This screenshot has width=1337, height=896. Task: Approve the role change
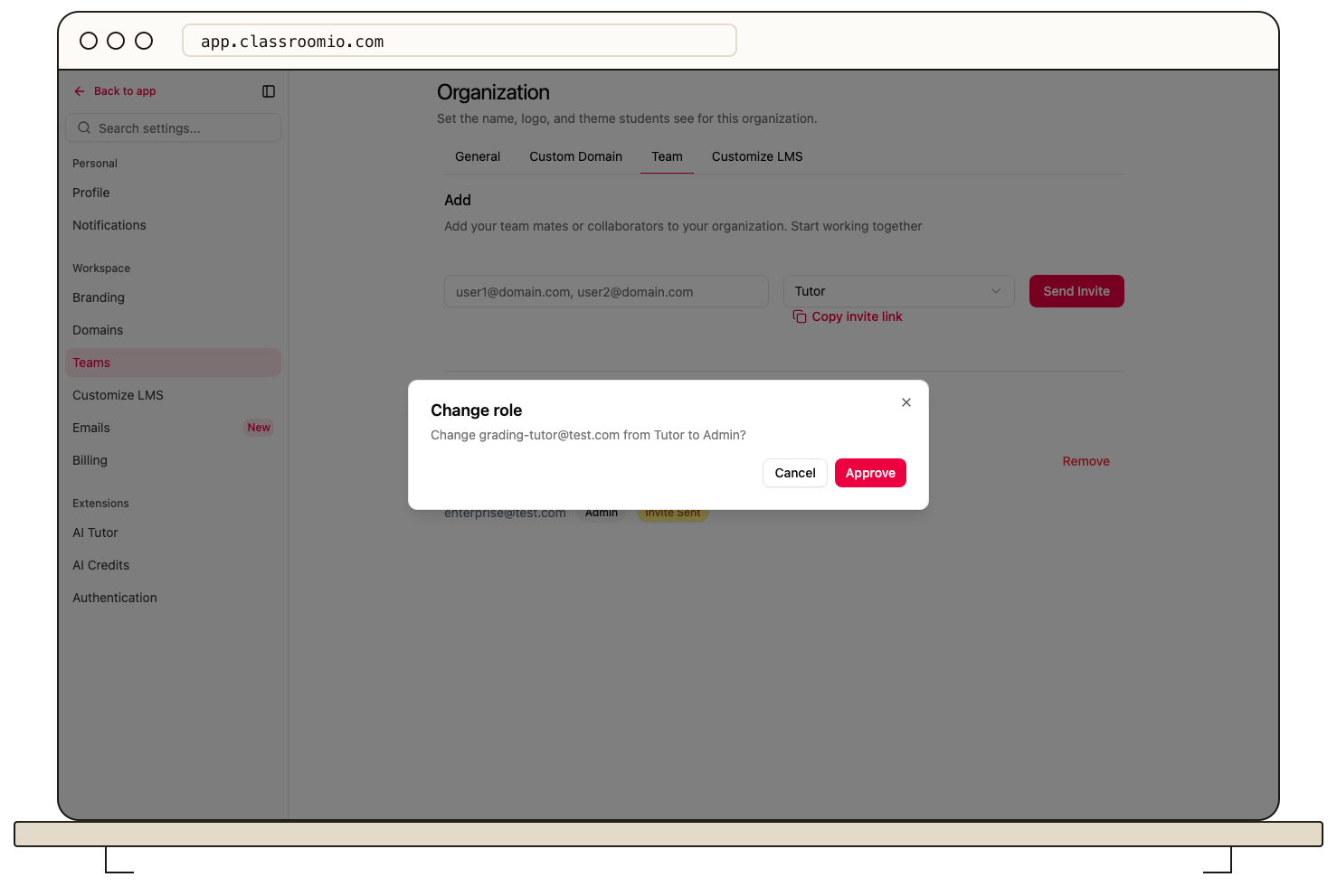870,473
